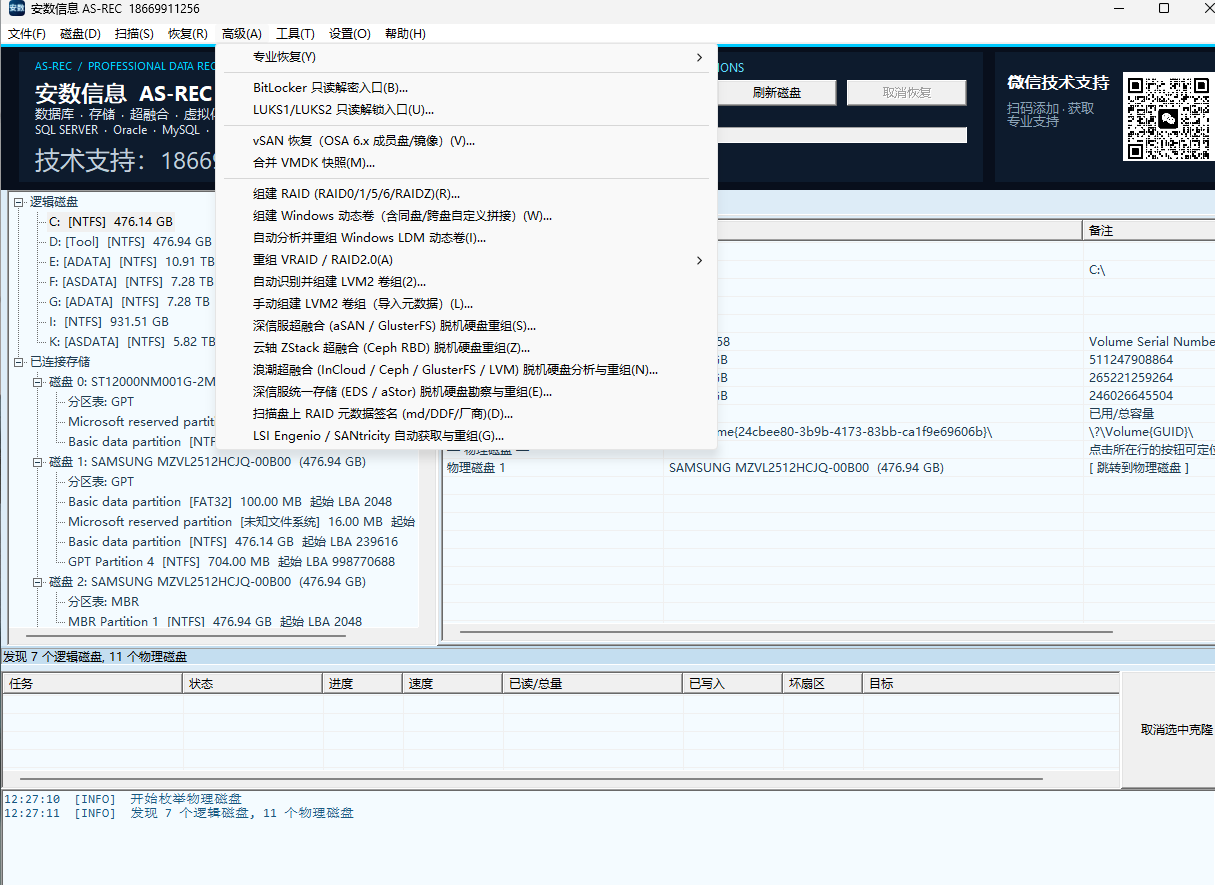This screenshot has height=885, width=1215.
Task: Click the AS-REC app icon in title bar
Action: coord(17,9)
